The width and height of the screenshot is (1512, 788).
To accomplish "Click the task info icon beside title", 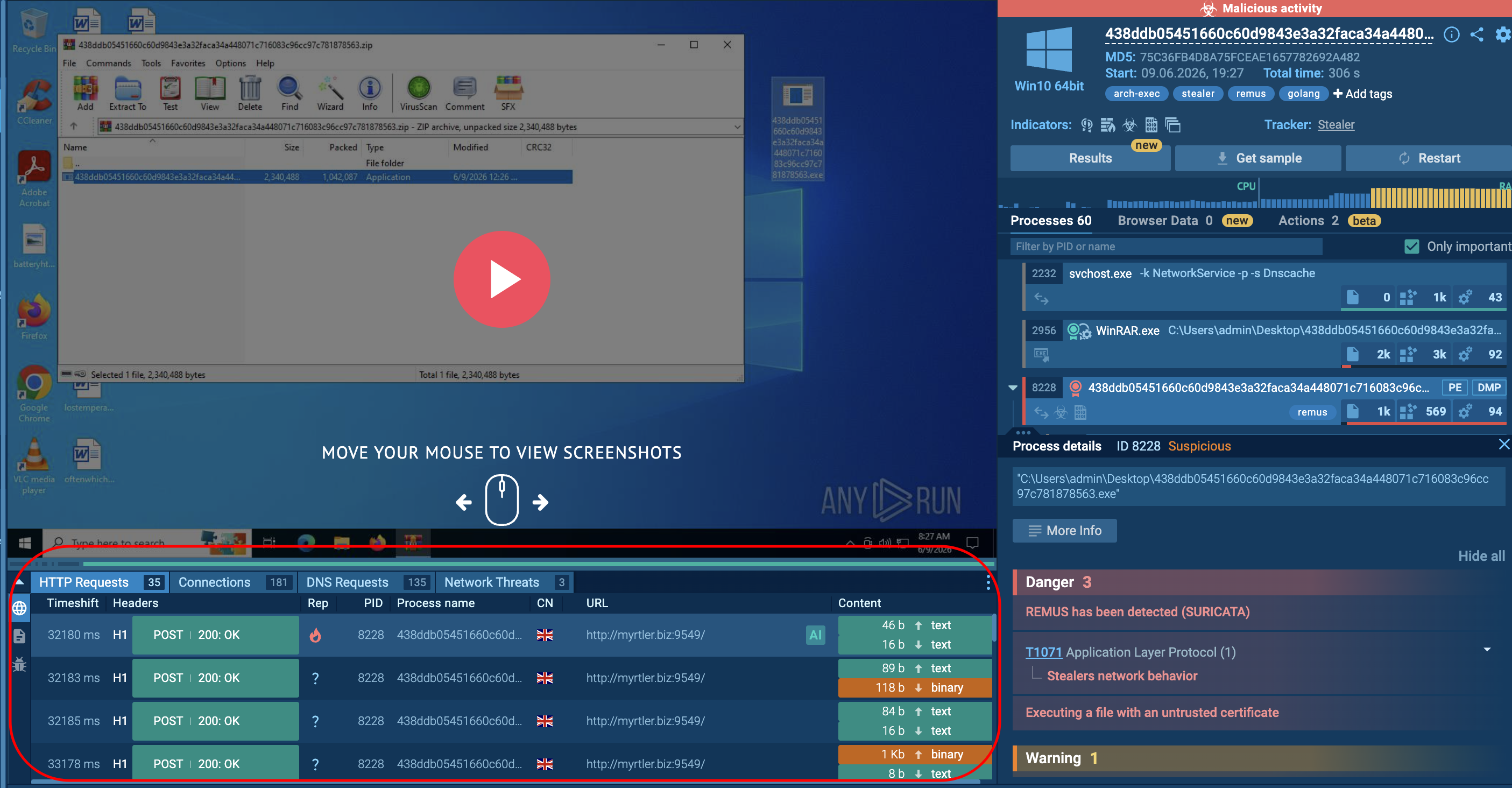I will point(1451,34).
